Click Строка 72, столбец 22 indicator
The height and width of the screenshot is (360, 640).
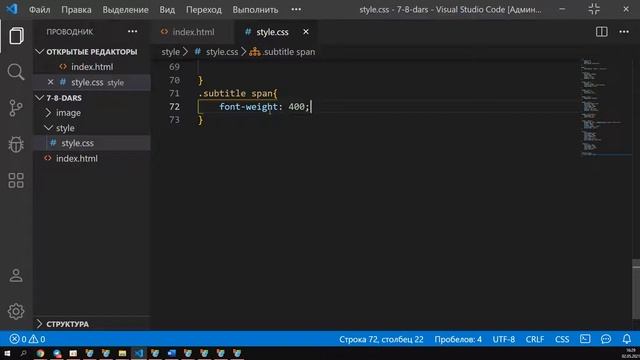381,339
